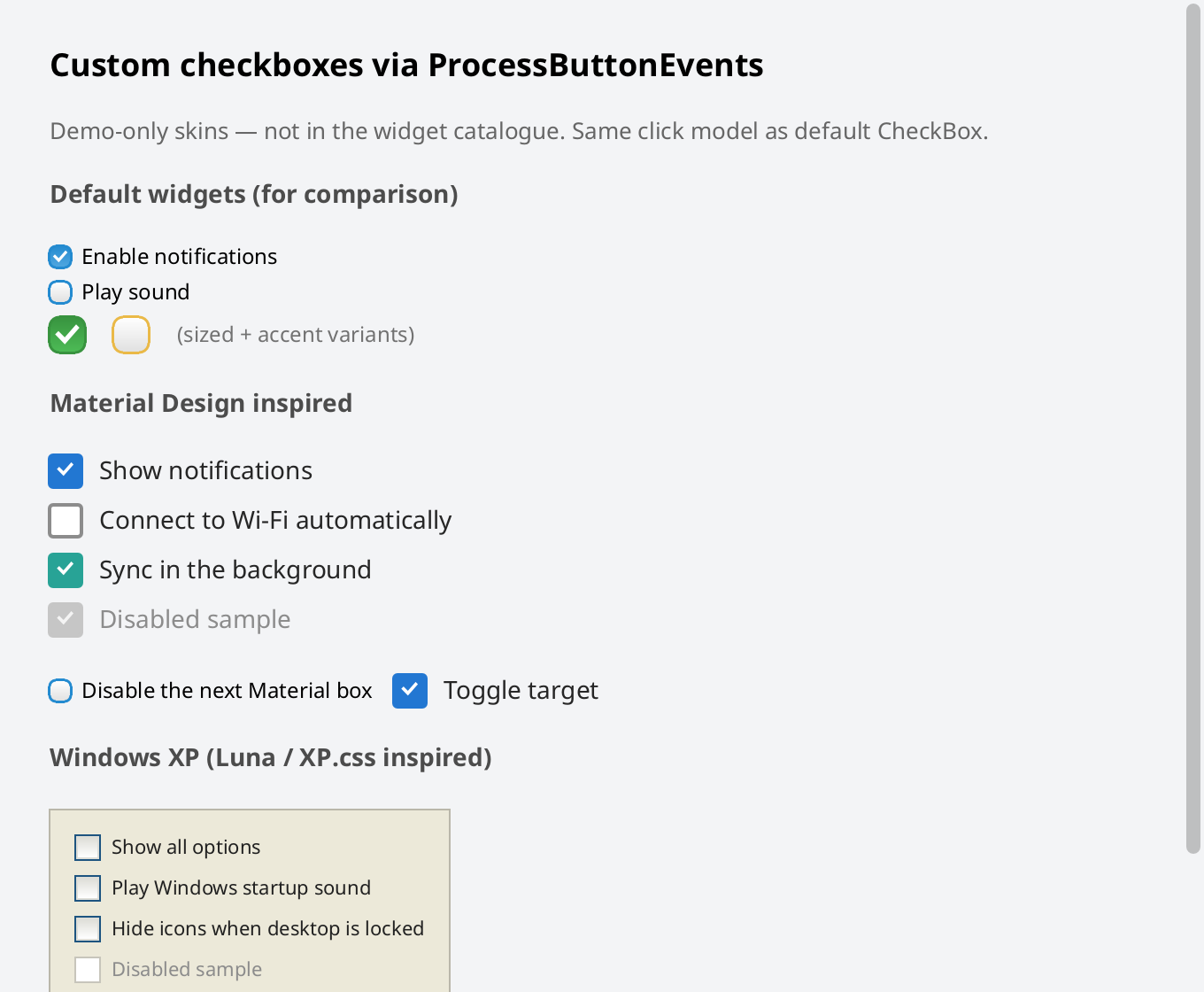Viewport: 1204px width, 992px height.
Task: Enable Play Windows startup sound
Action: pyautogui.click(x=88, y=888)
